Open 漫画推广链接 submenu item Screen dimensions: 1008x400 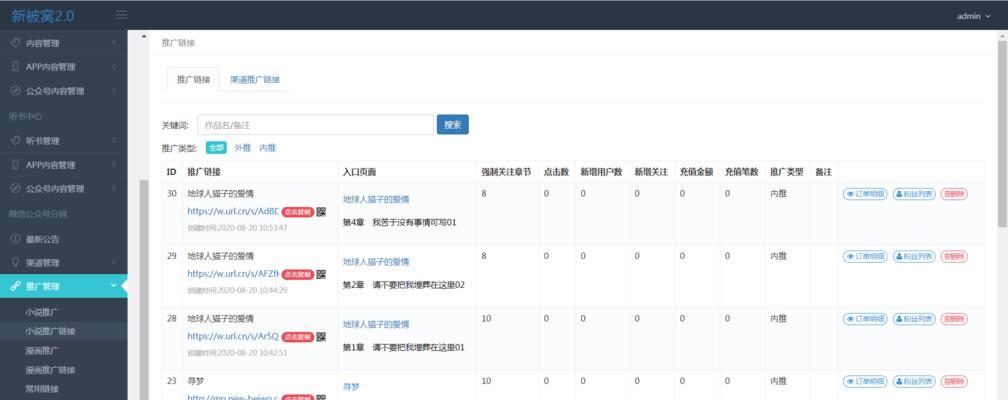click(x=50, y=370)
